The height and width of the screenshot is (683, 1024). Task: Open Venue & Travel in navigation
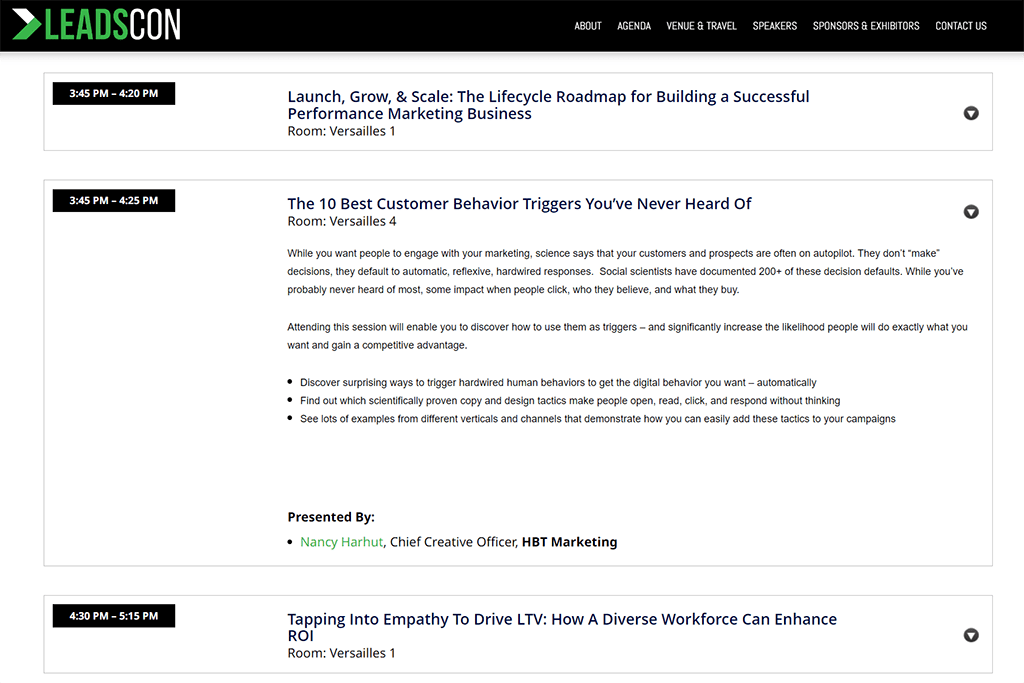coord(701,26)
